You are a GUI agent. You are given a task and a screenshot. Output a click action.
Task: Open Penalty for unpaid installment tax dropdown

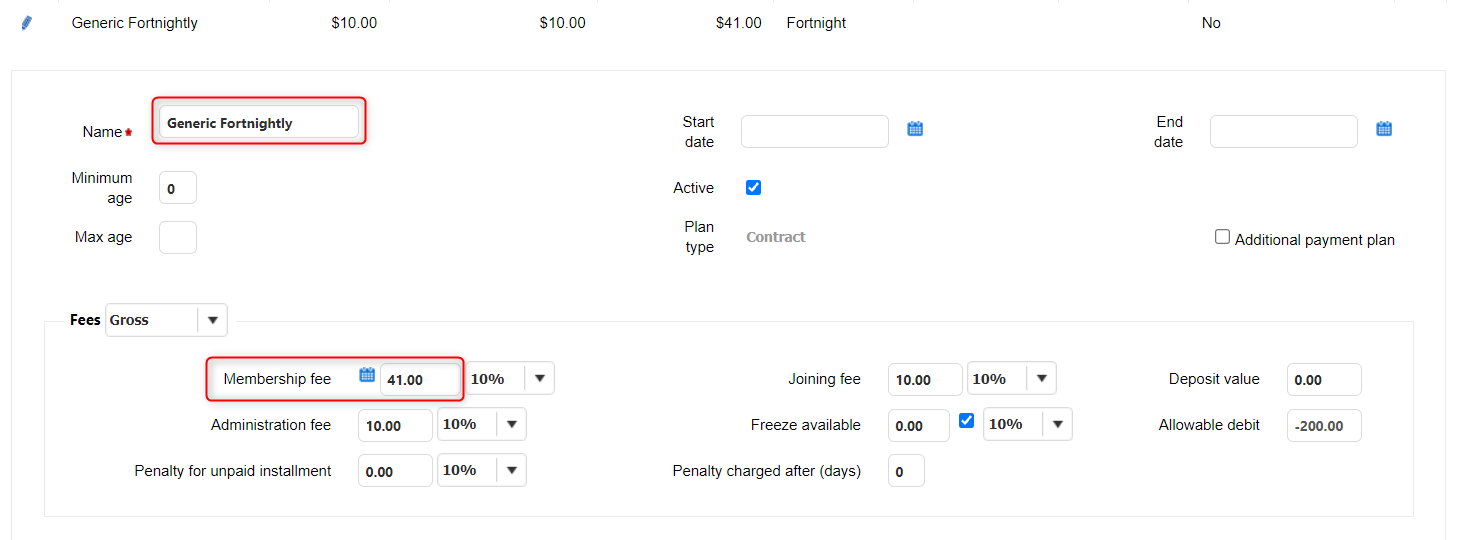pyautogui.click(x=511, y=470)
